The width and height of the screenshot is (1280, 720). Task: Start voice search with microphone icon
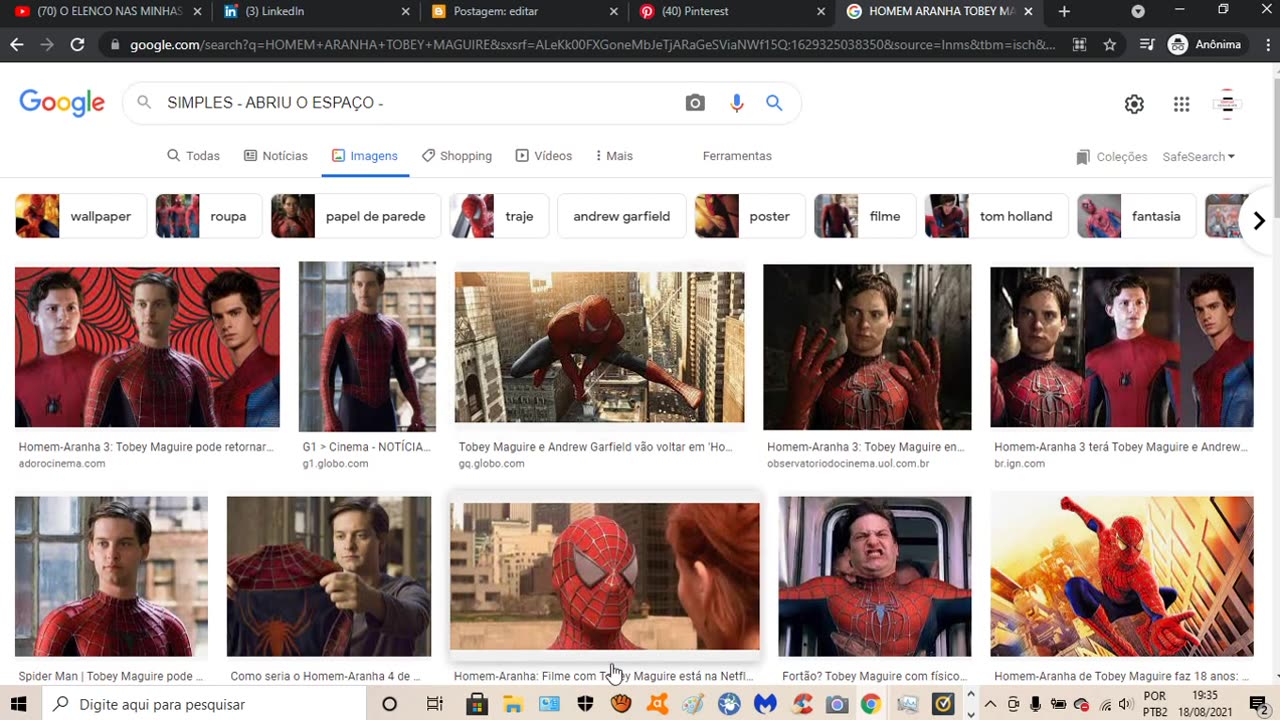737,103
